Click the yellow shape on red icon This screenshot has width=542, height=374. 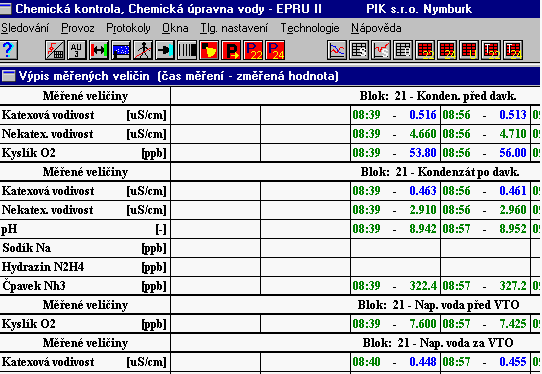[209, 50]
